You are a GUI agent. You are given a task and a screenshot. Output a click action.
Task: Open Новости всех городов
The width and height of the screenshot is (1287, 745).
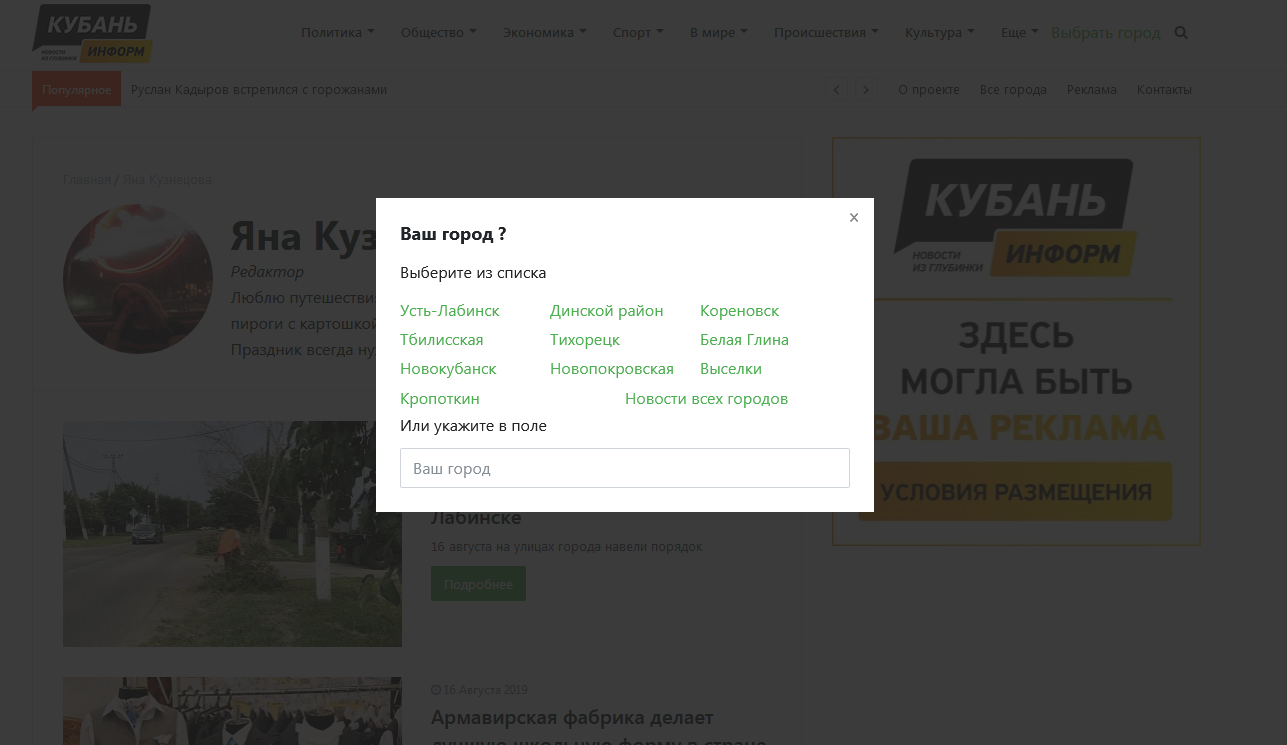(x=706, y=398)
